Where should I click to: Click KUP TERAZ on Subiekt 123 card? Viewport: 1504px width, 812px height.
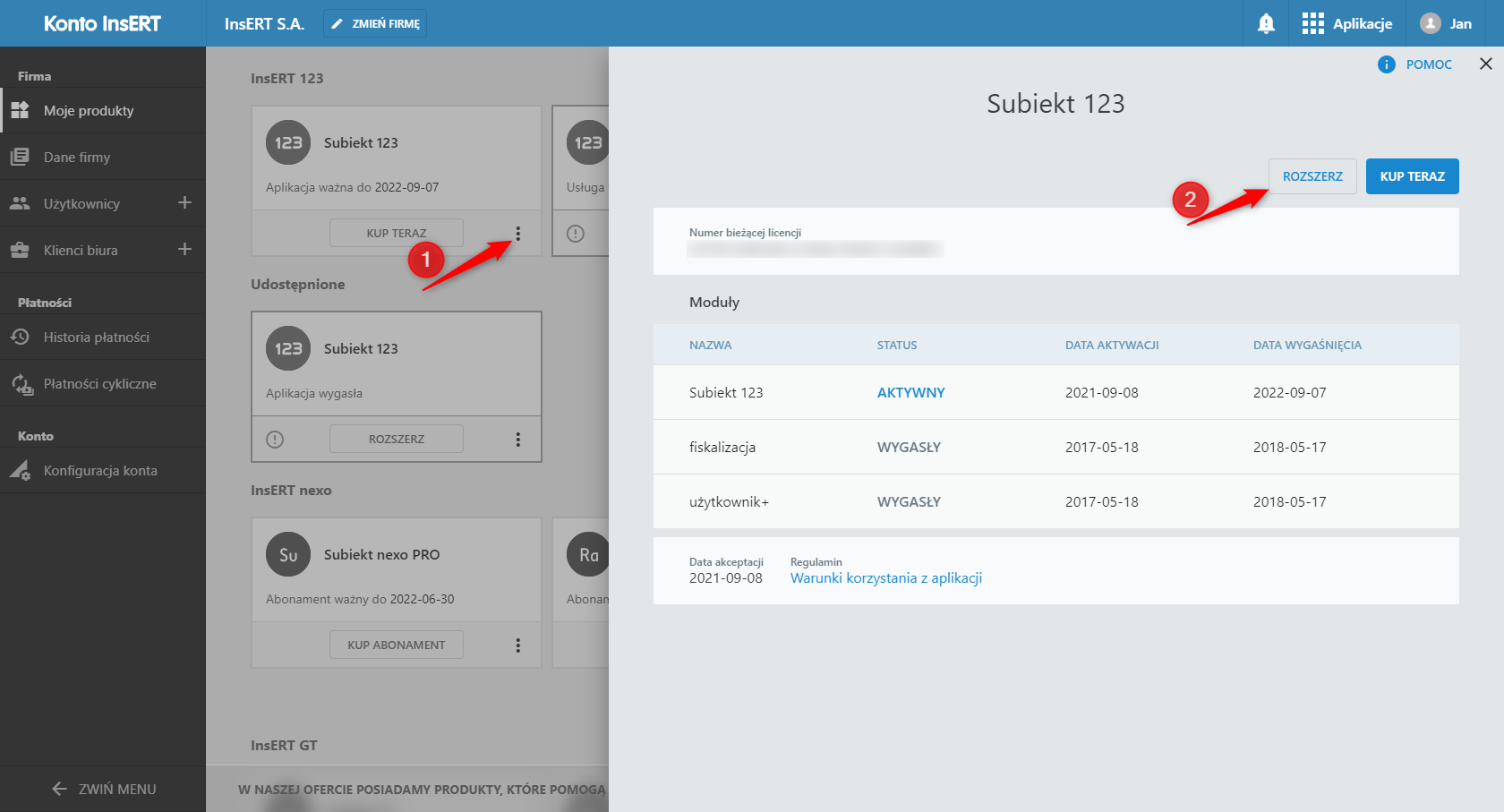[x=397, y=233]
